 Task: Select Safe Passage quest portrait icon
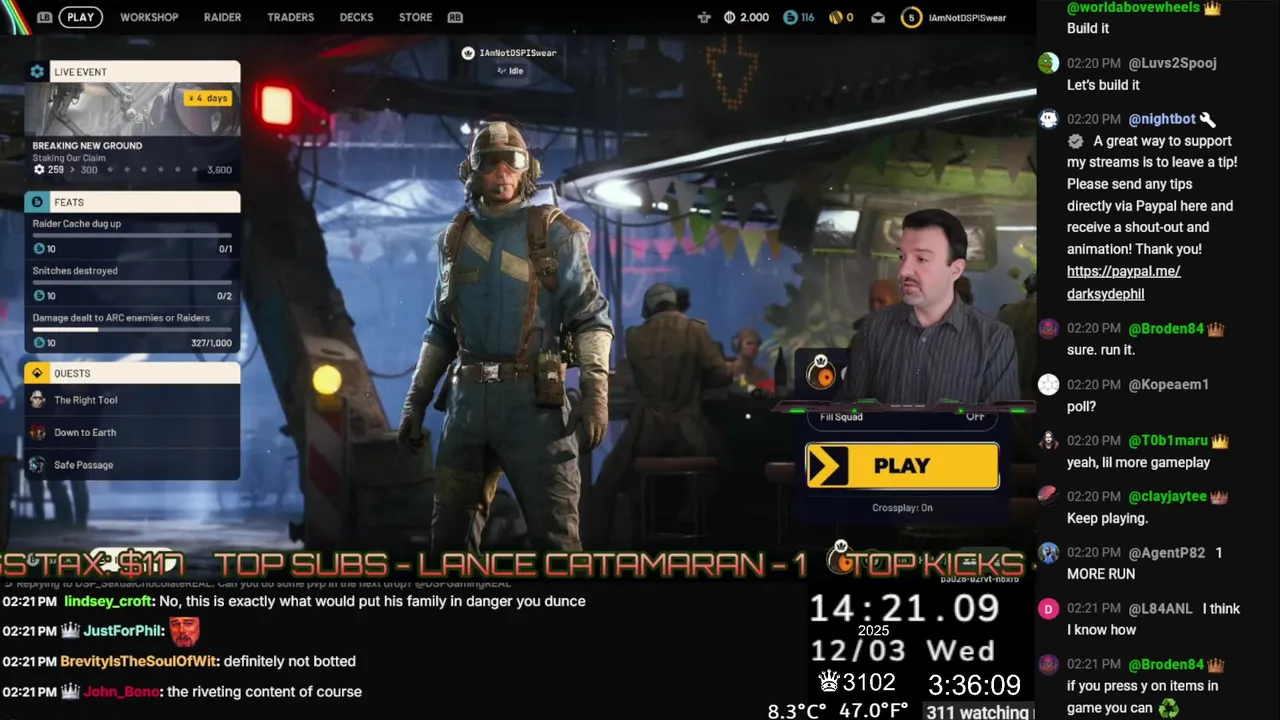click(37, 465)
